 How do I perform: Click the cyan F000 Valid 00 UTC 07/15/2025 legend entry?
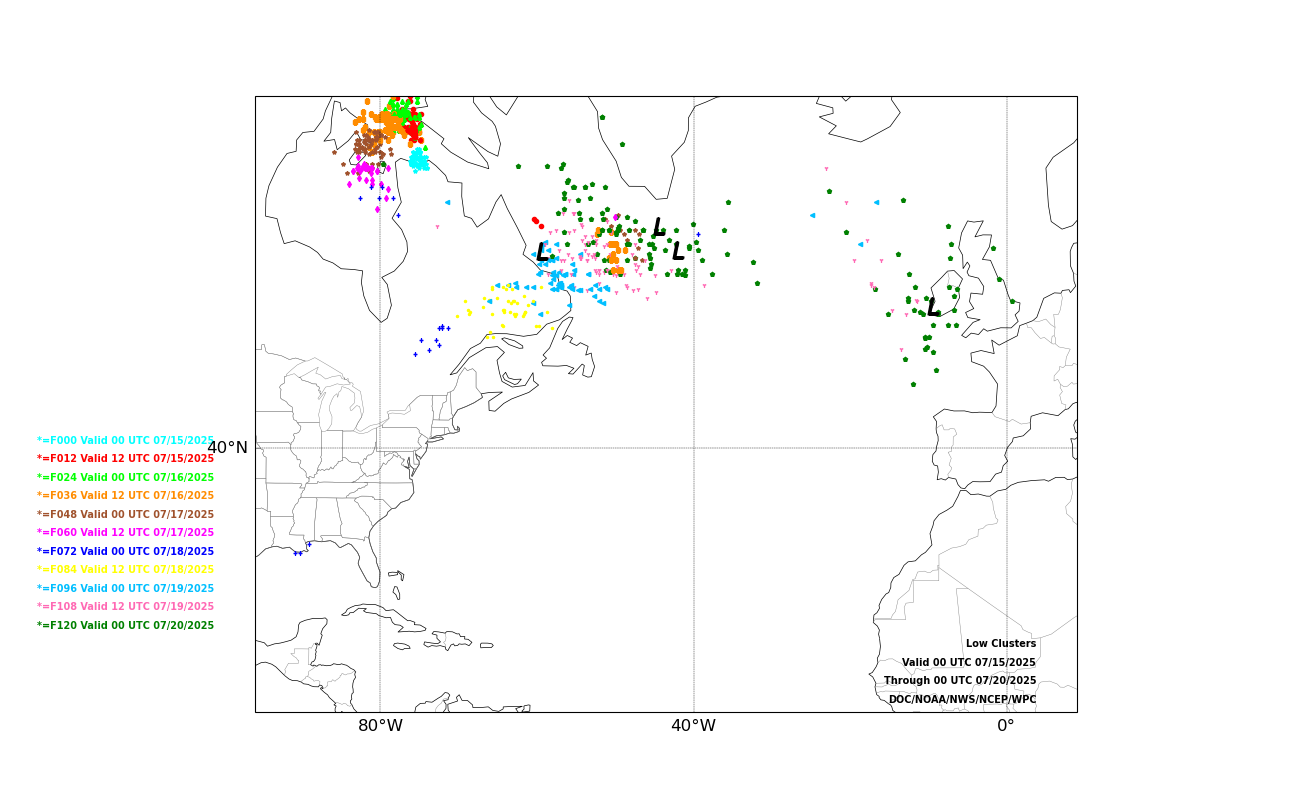pyautogui.click(x=125, y=440)
